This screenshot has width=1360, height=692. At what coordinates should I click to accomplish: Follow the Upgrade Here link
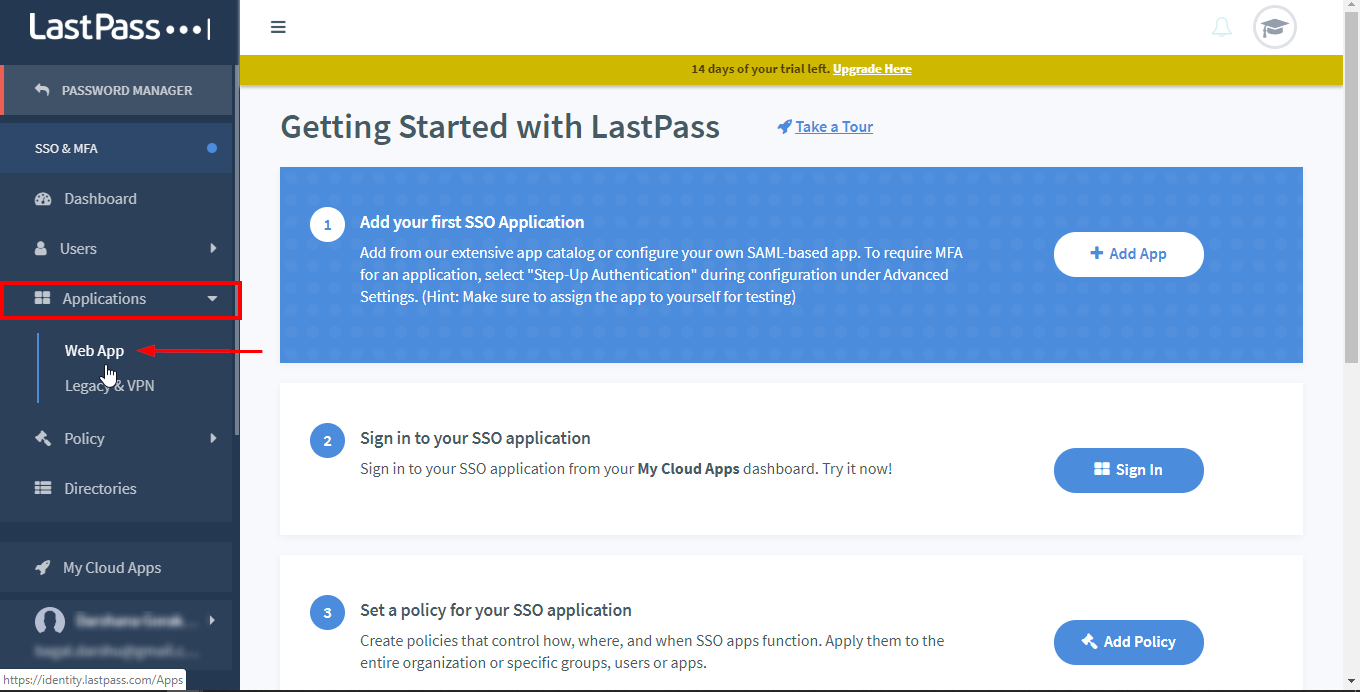coord(871,69)
